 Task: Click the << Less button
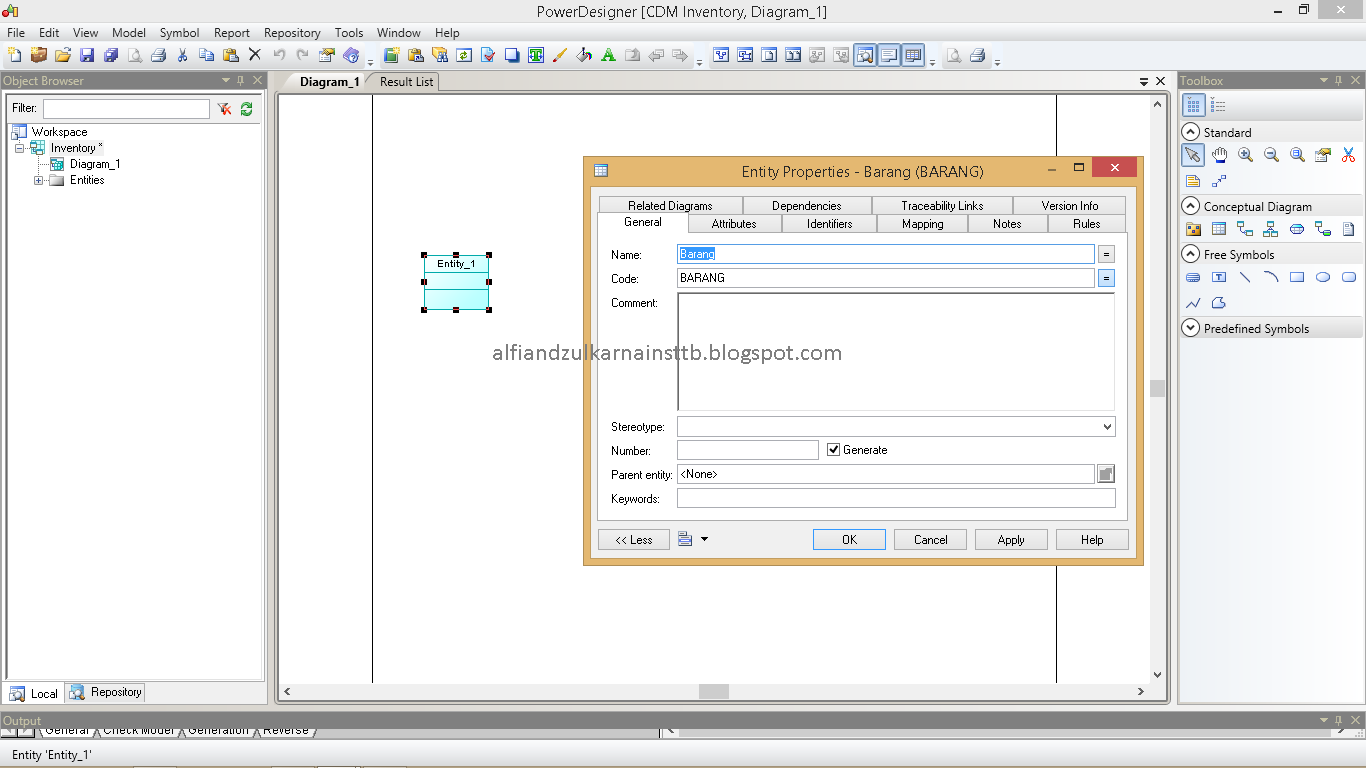(633, 539)
